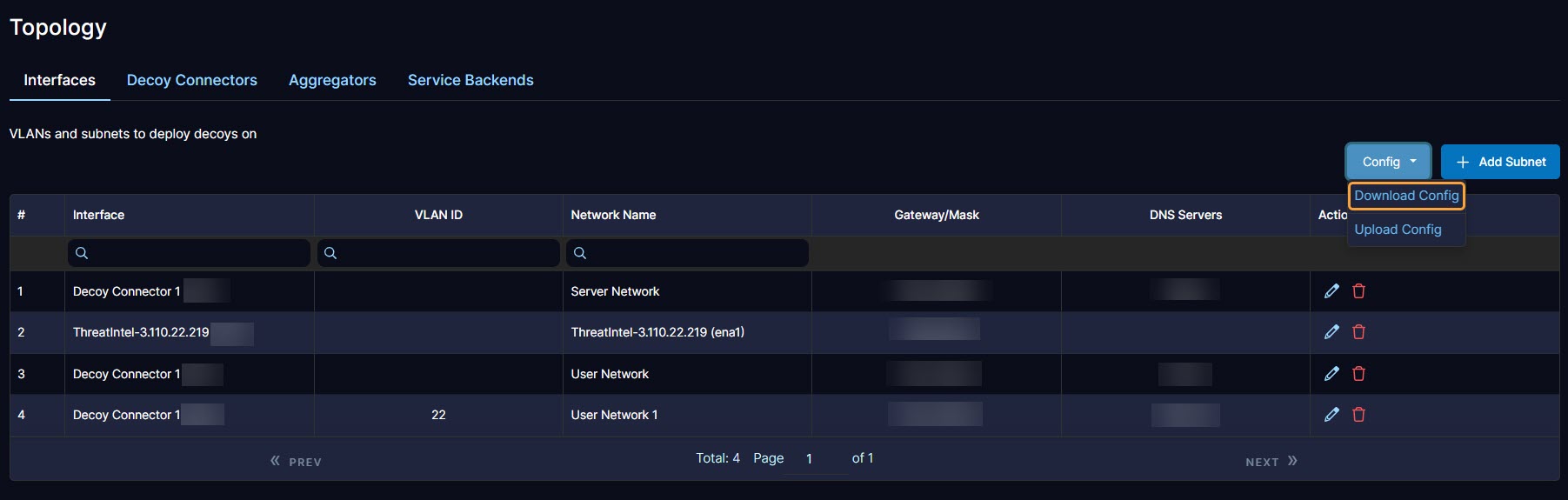Edit the Server Network row with pencil icon
This screenshot has height=500, width=1568.
tap(1331, 291)
